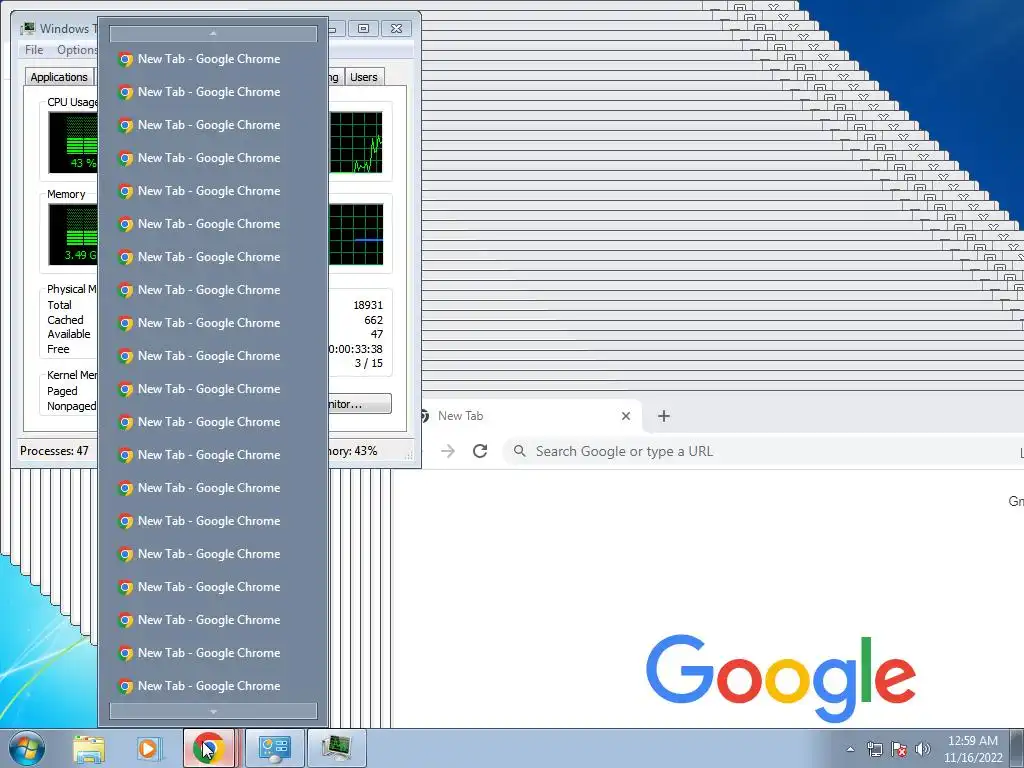Reload the Chrome page
1024x768 pixels.
pos(480,451)
